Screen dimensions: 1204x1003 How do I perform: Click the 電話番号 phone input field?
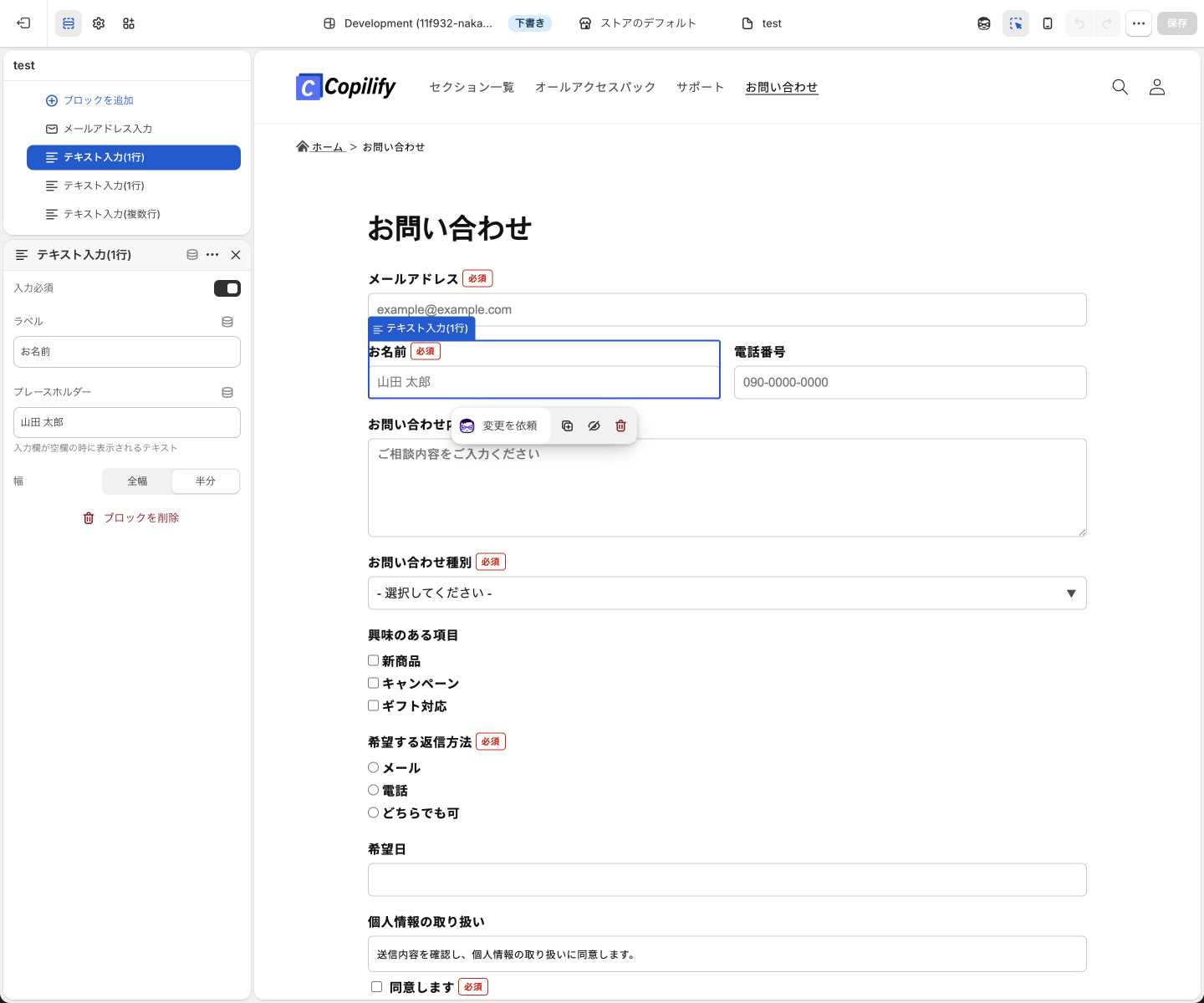coord(911,382)
